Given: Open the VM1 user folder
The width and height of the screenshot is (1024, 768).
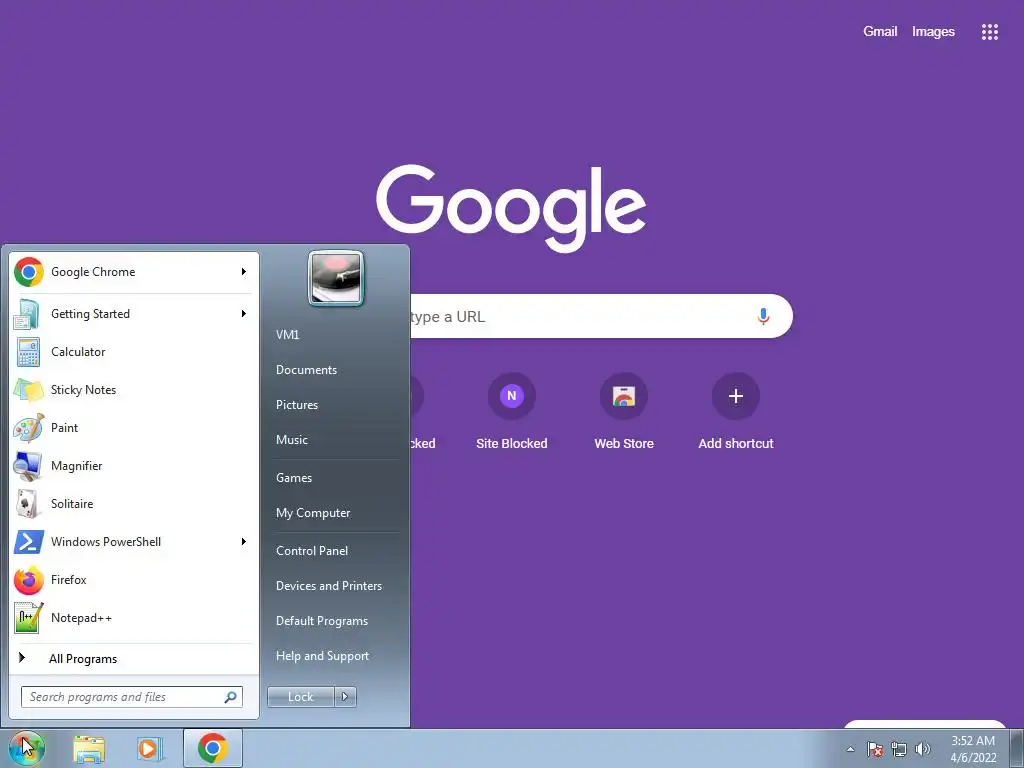Looking at the screenshot, I should [287, 334].
